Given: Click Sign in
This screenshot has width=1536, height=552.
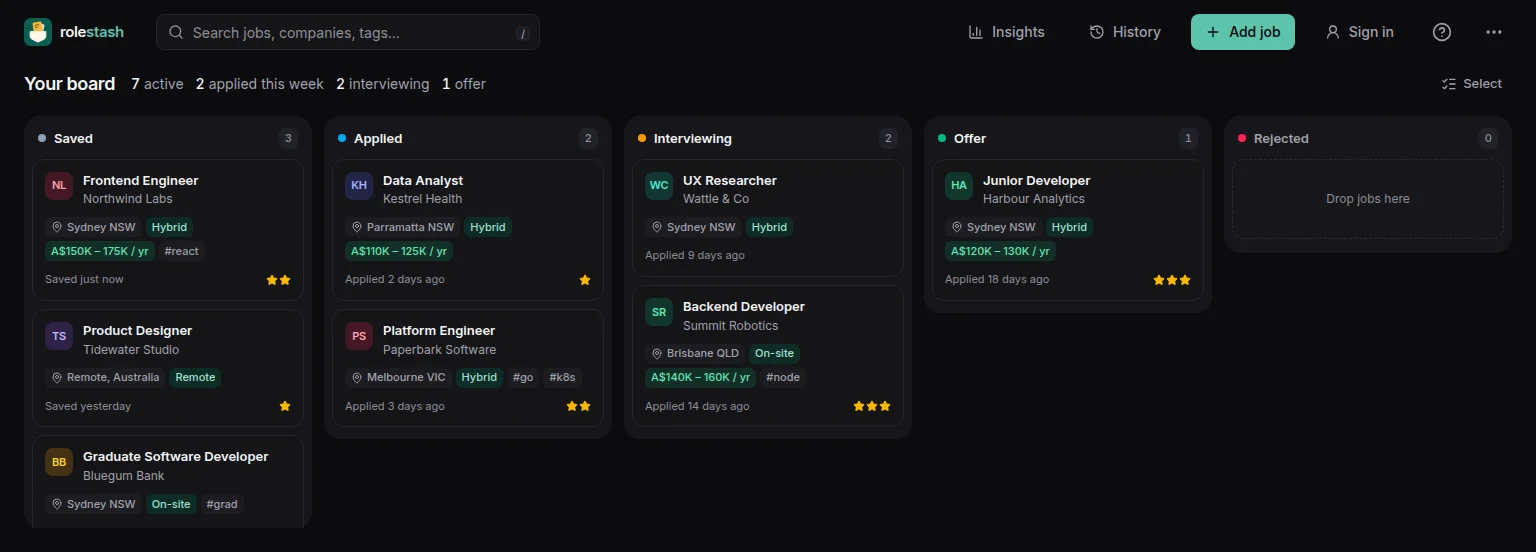Looking at the screenshot, I should (1359, 32).
